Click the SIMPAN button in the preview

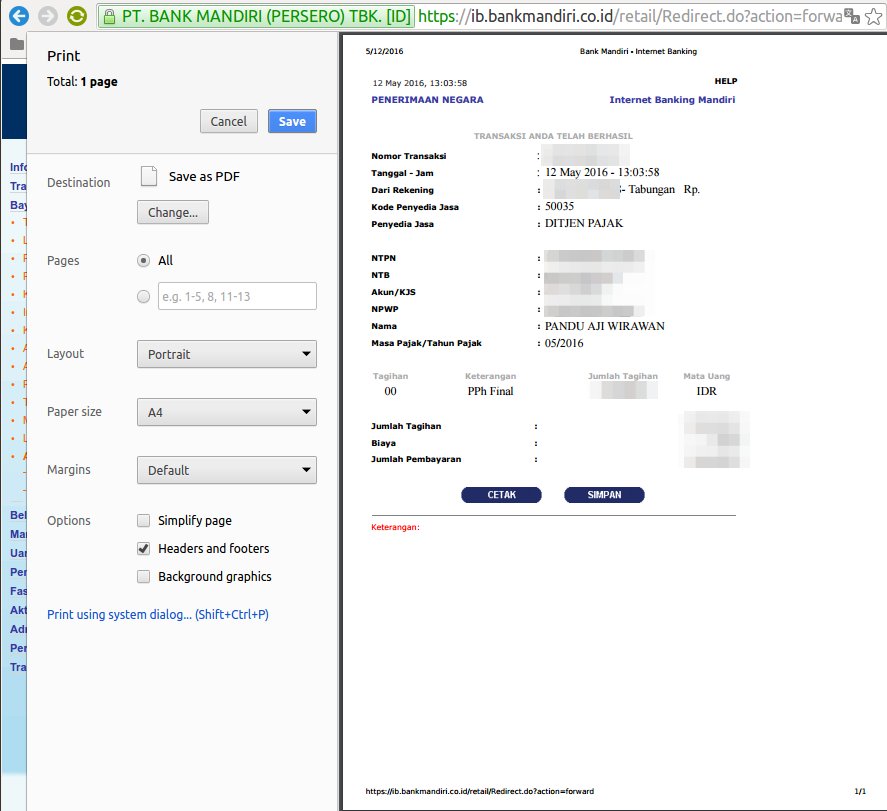click(604, 495)
